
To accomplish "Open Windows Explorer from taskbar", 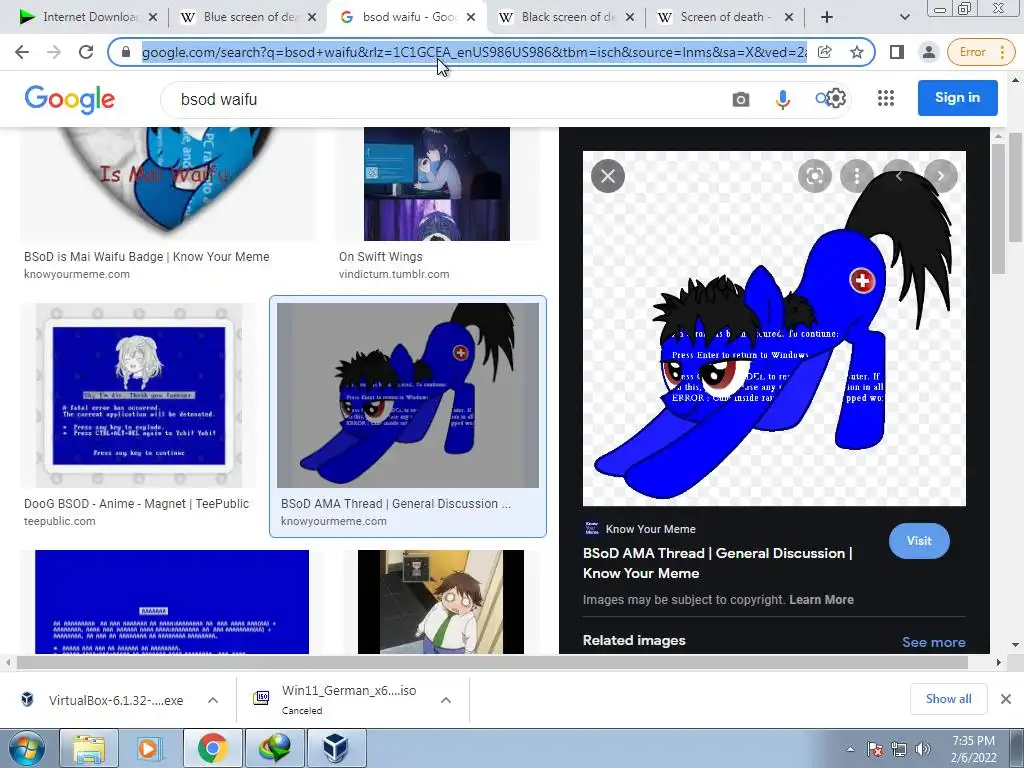I will coord(89,748).
